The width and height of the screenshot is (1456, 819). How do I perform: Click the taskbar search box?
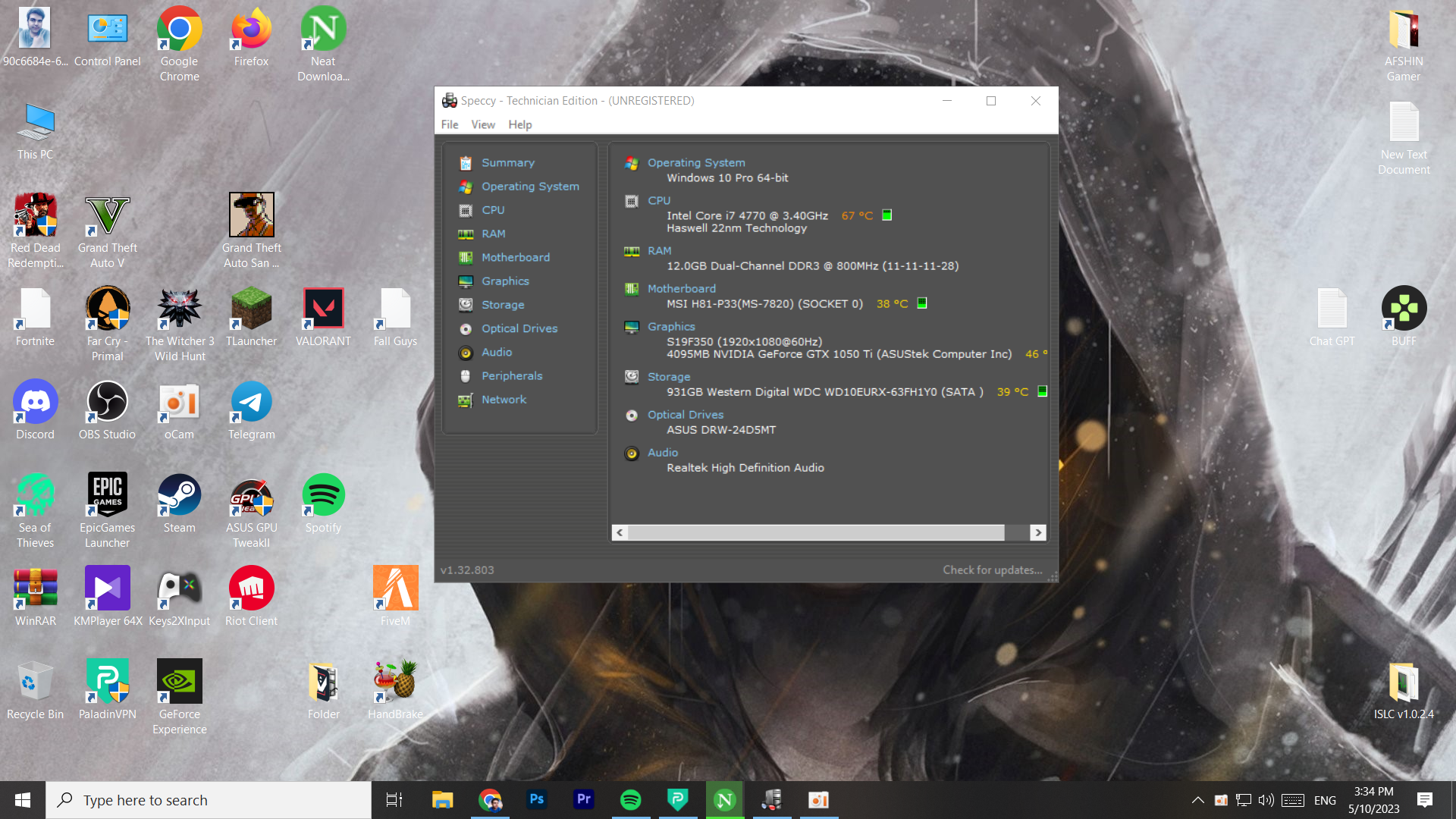(209, 800)
